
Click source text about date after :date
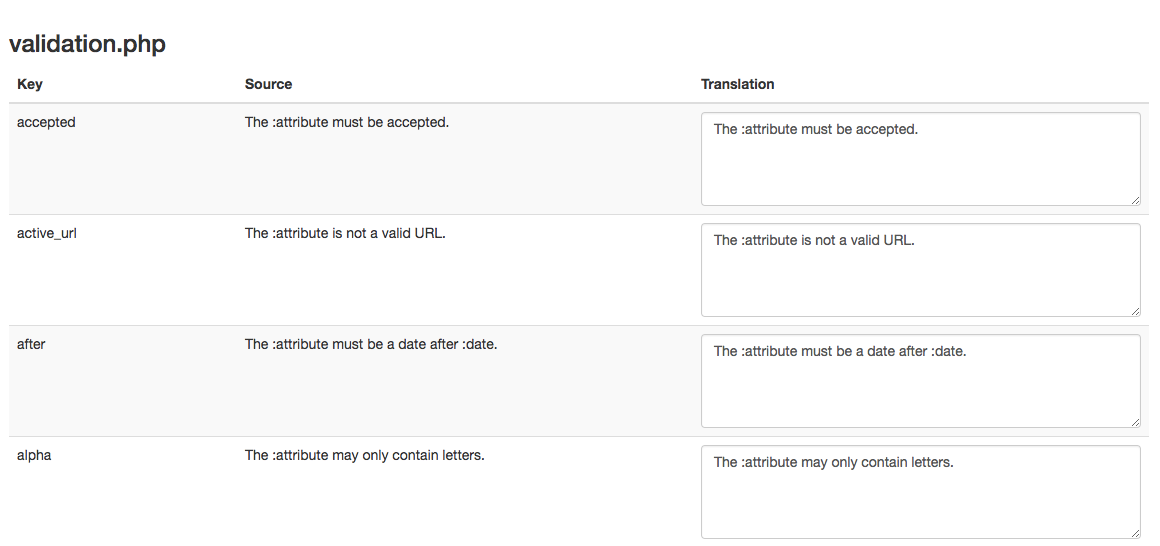[371, 344]
